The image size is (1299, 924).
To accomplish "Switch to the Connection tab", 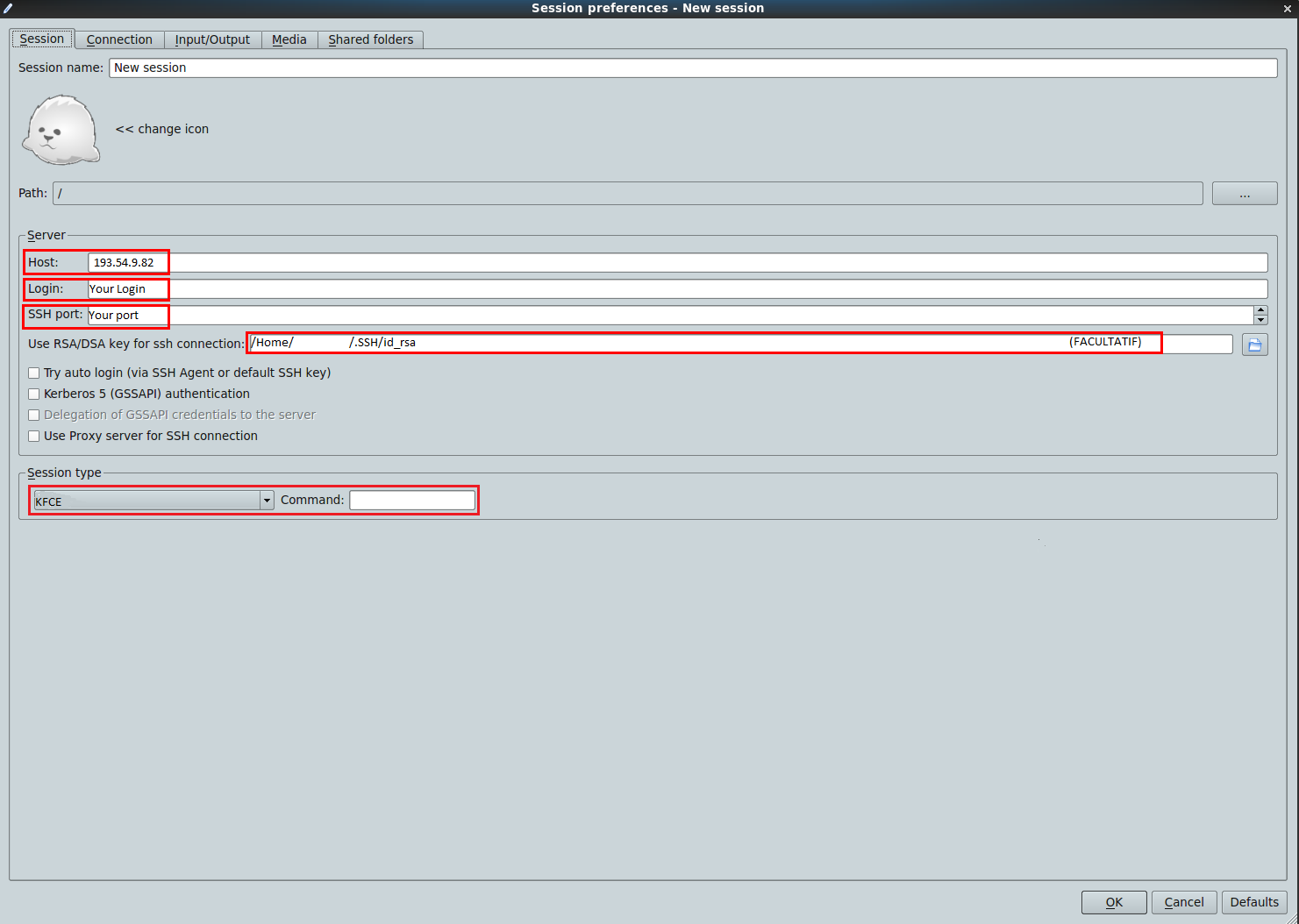I will tap(119, 39).
